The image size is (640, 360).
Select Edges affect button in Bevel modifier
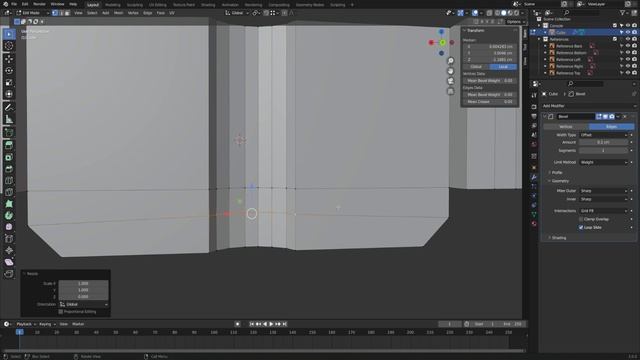[611, 127]
